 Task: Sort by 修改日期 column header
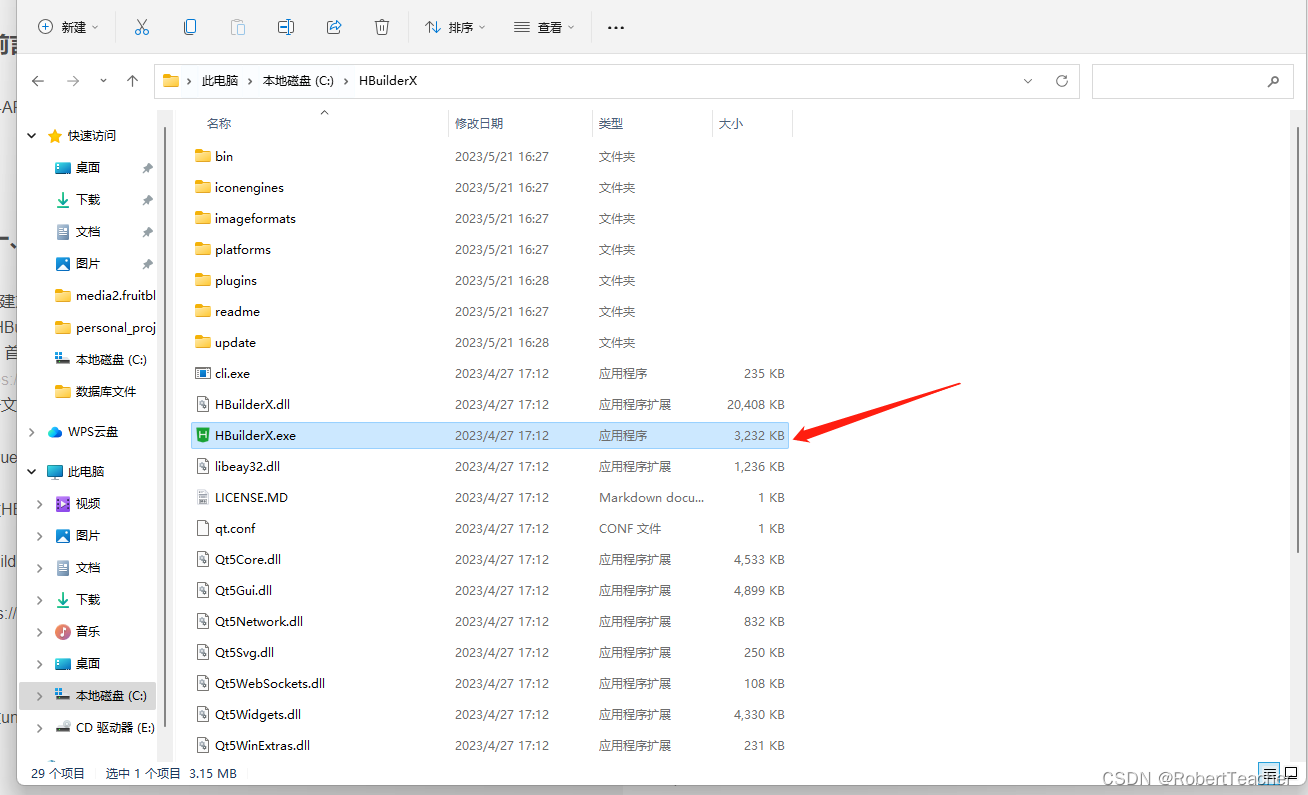click(x=479, y=123)
